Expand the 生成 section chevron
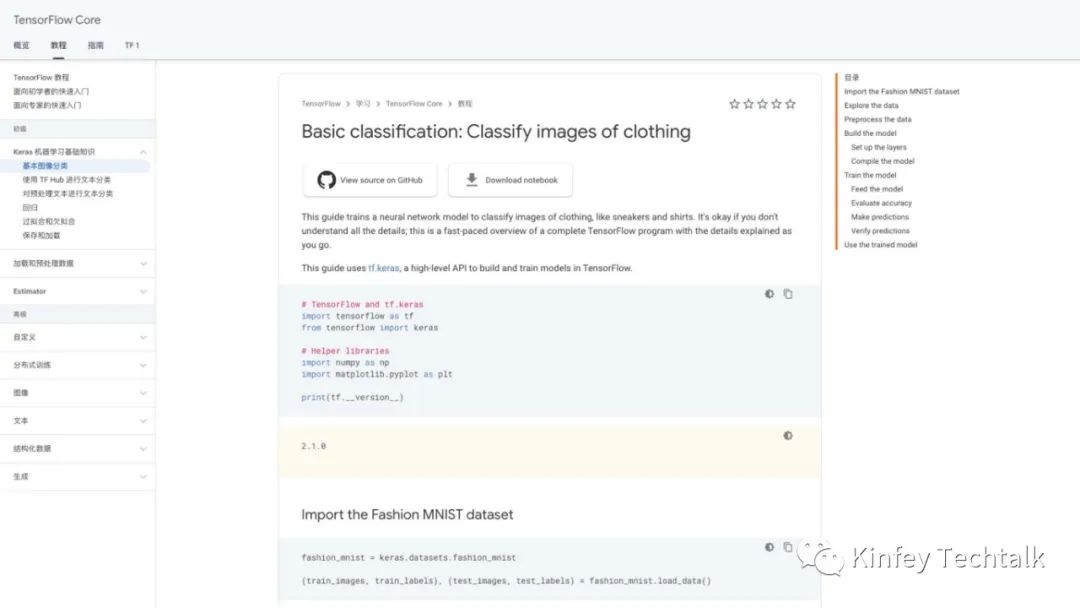Image resolution: width=1080 pixels, height=608 pixels. 143,476
